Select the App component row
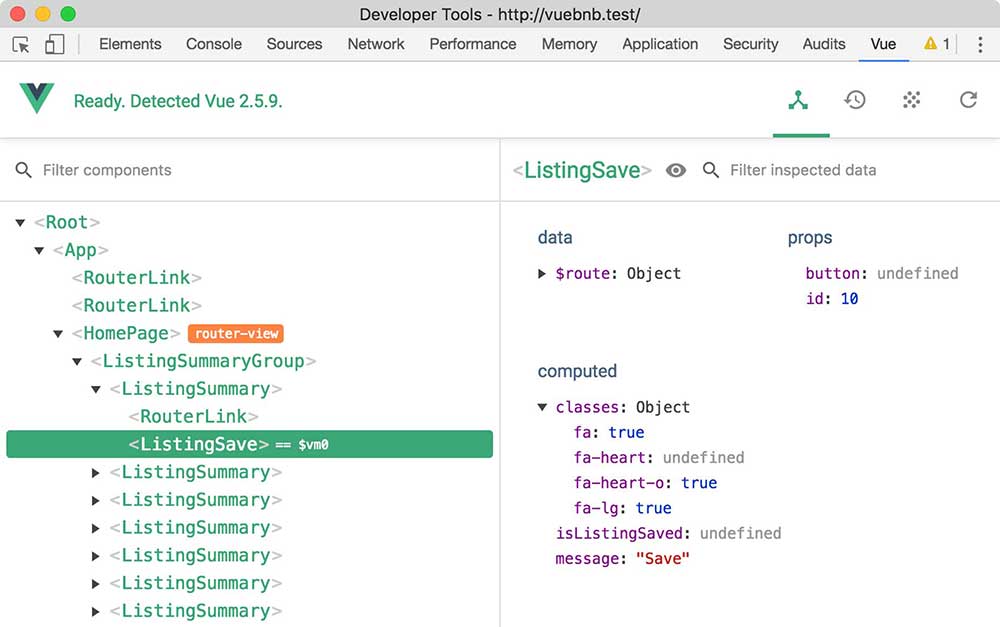The image size is (1000, 627). click(x=80, y=250)
